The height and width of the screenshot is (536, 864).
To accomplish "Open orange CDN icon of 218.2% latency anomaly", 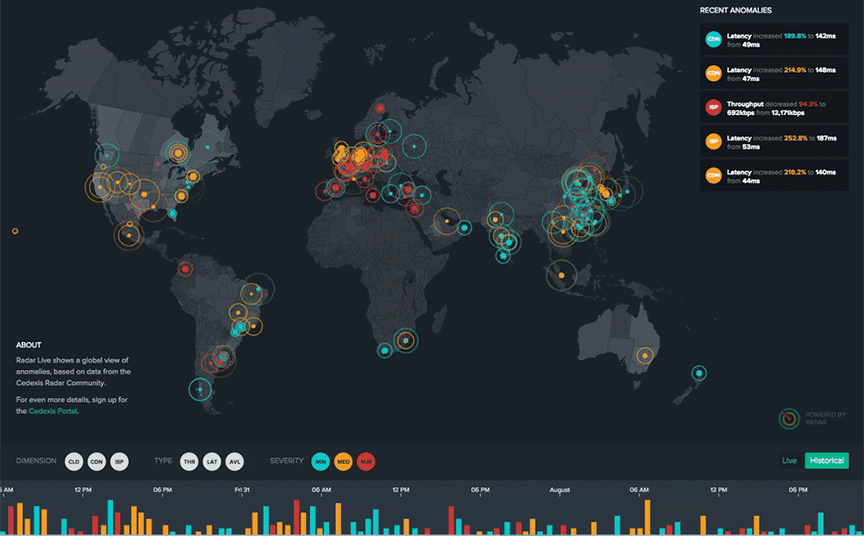I will (714, 176).
